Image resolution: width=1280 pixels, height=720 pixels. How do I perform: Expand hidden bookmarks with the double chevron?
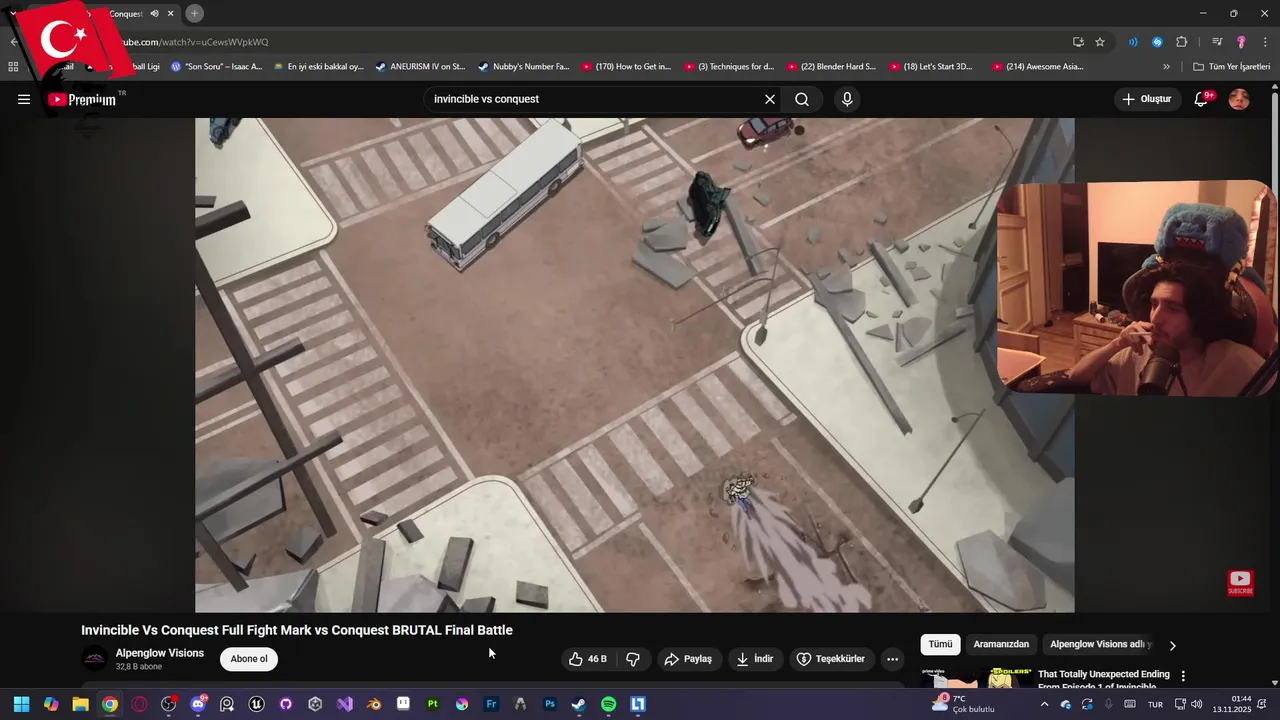pos(1166,67)
